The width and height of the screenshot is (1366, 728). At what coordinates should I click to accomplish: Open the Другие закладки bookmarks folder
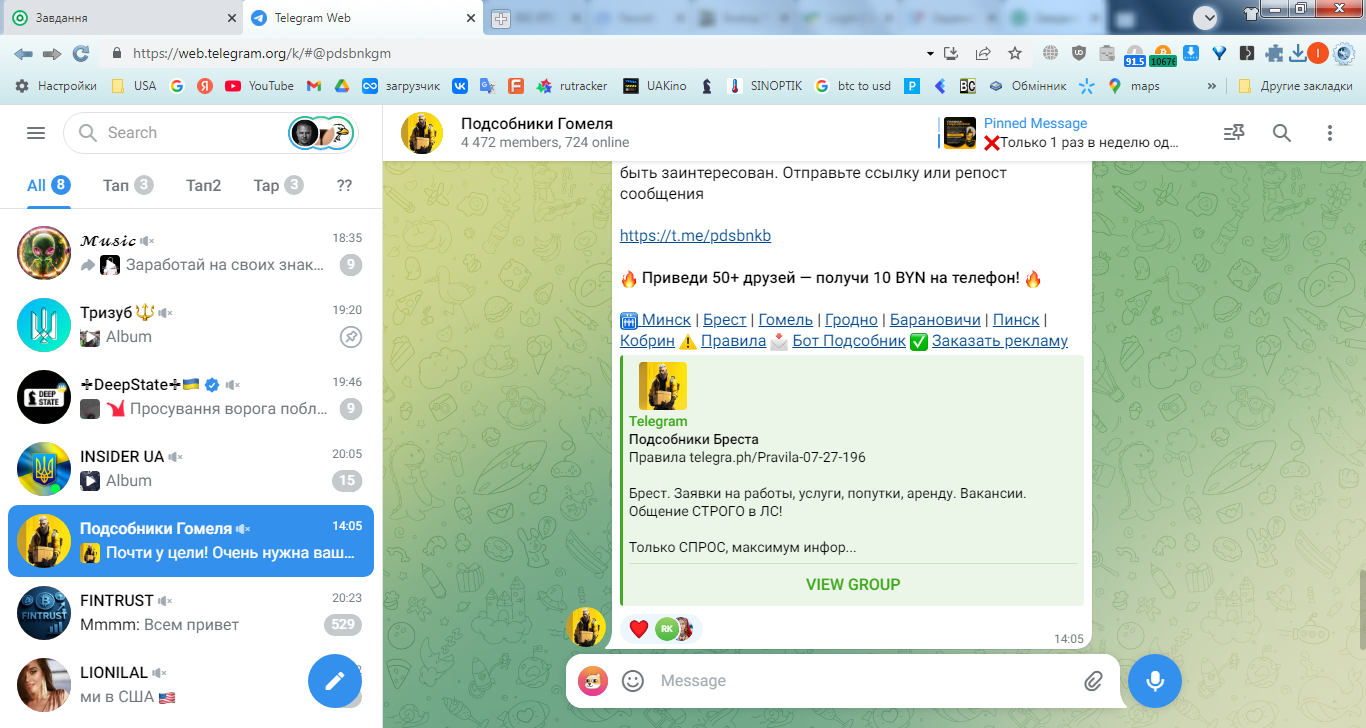[1295, 86]
